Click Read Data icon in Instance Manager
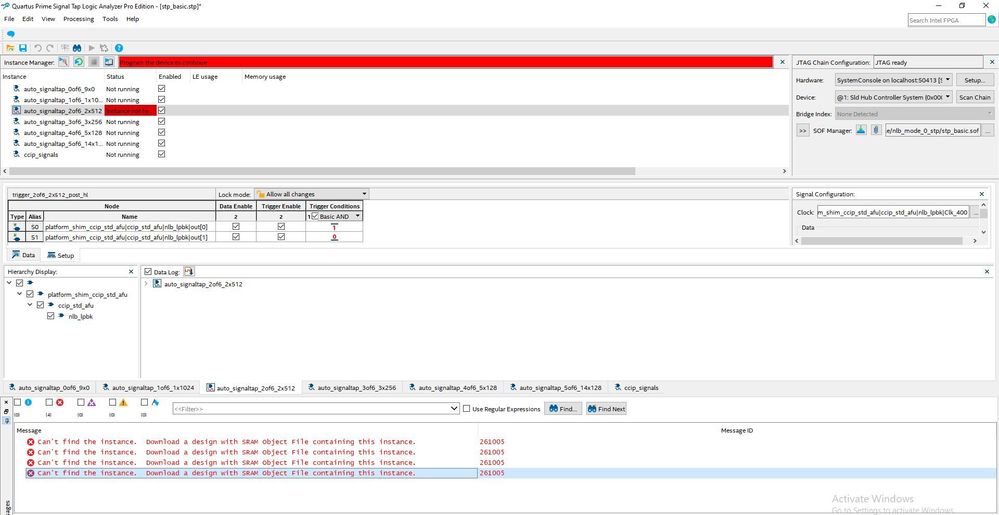 109,62
